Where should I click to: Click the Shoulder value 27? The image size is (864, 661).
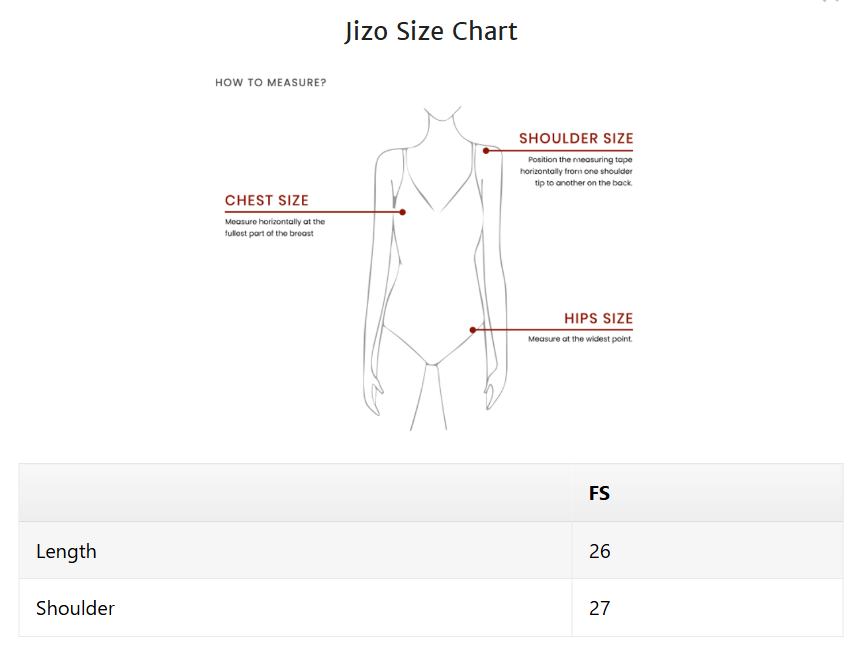click(600, 608)
